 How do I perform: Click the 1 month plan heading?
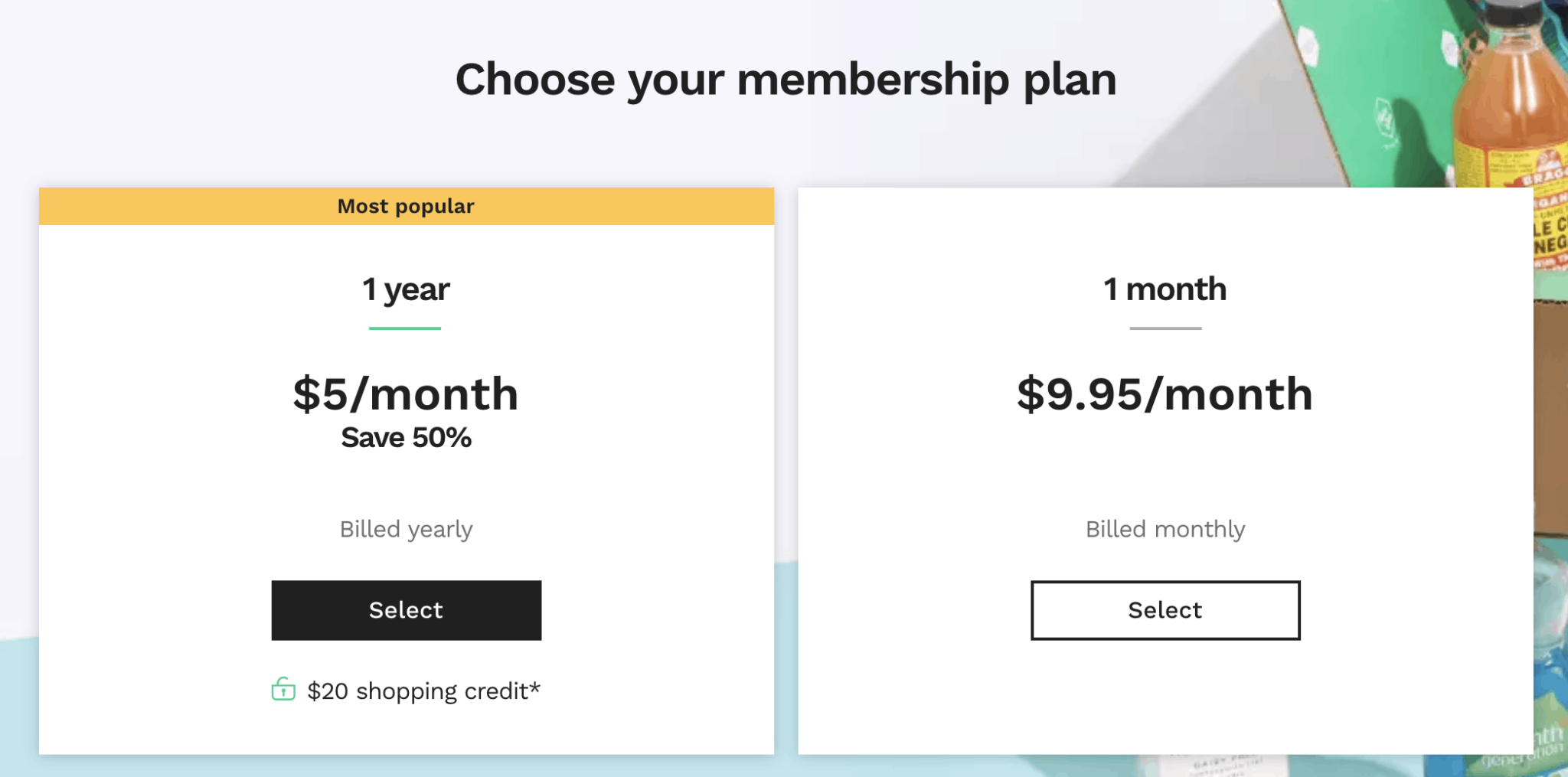tap(1165, 289)
